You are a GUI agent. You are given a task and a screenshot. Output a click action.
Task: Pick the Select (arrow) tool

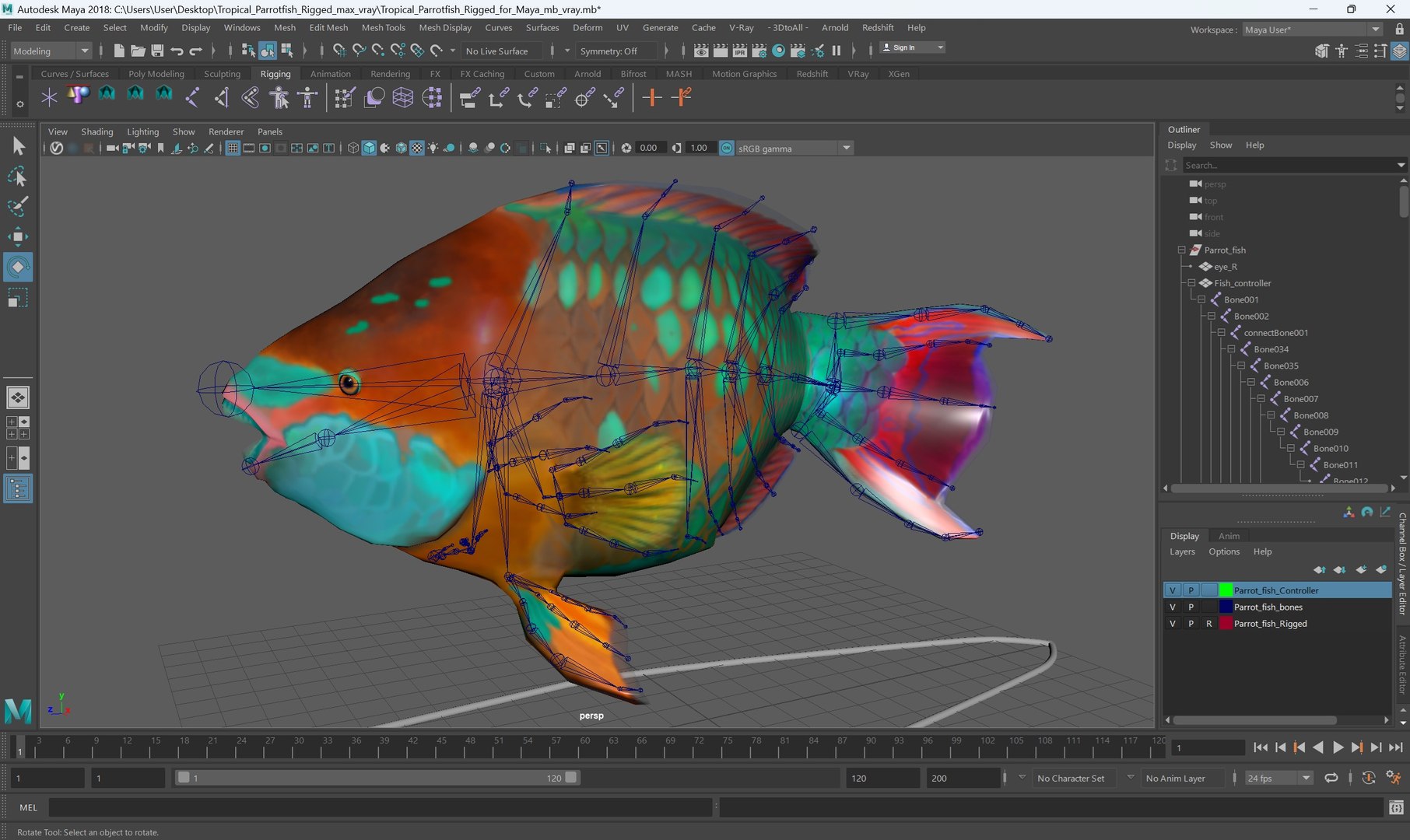point(17,146)
